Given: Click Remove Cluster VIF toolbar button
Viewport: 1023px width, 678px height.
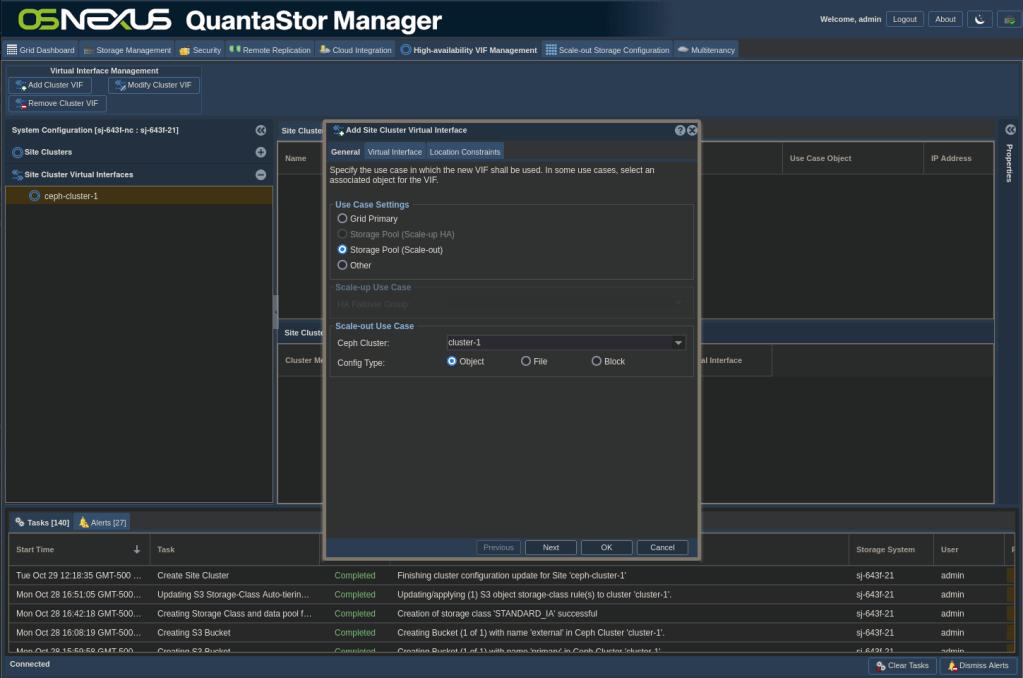Looking at the screenshot, I should [57, 103].
